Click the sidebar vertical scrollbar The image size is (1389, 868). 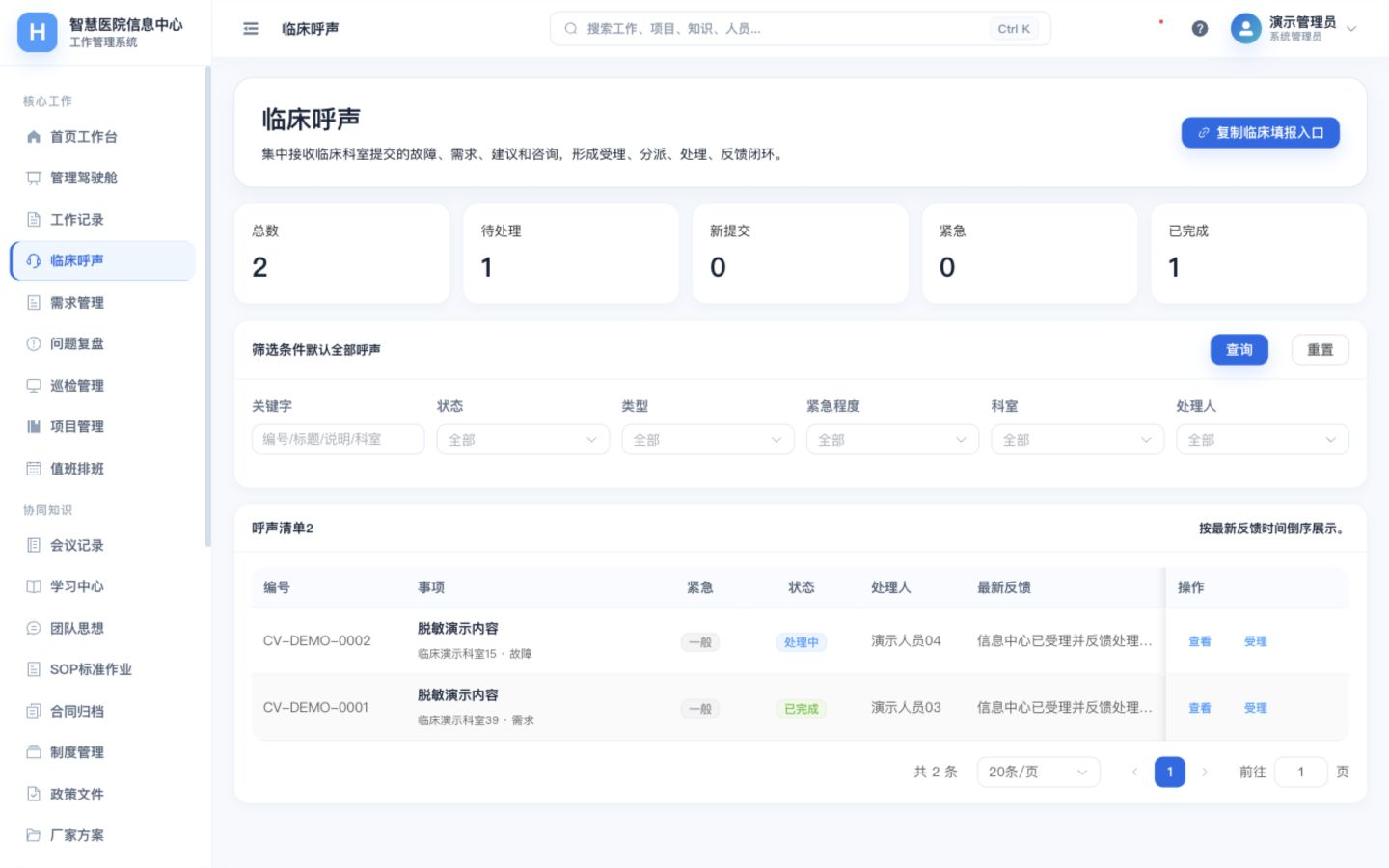tap(208, 307)
